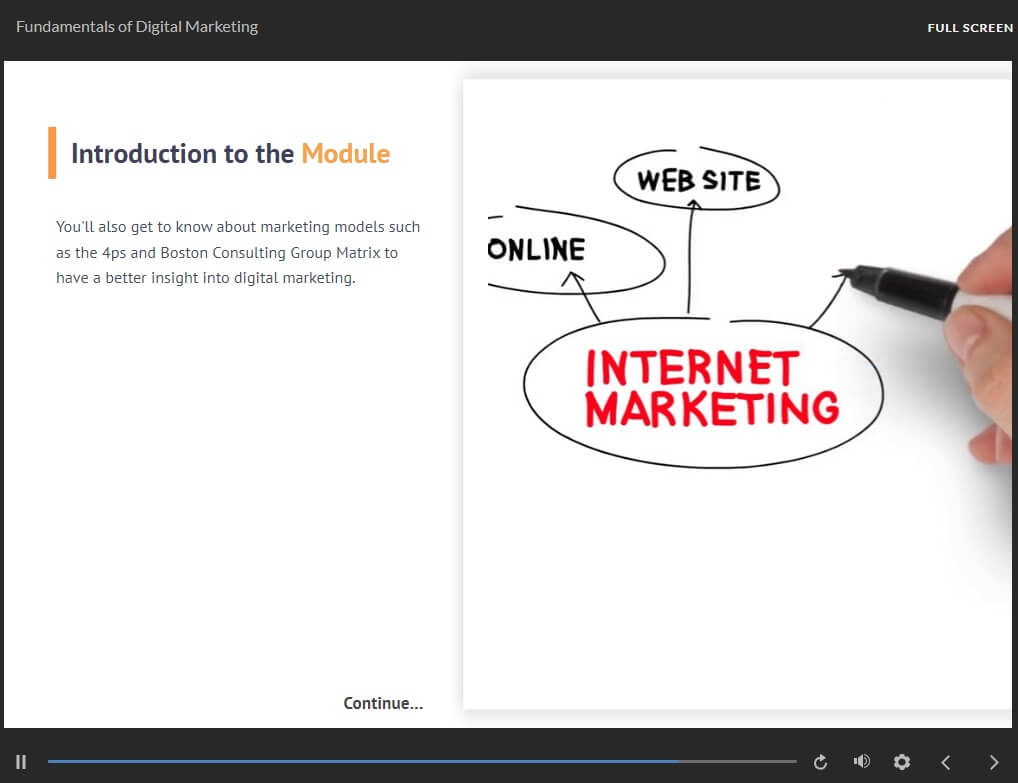Open the player settings gear
1018x783 pixels.
click(x=902, y=762)
